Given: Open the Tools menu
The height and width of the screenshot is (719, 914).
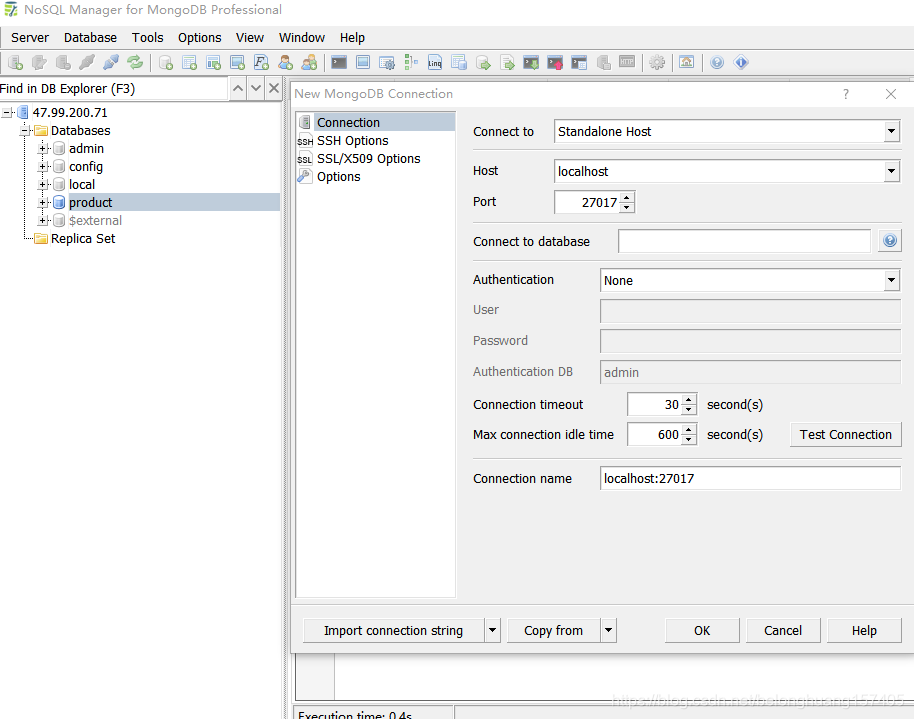Looking at the screenshot, I should pos(147,38).
